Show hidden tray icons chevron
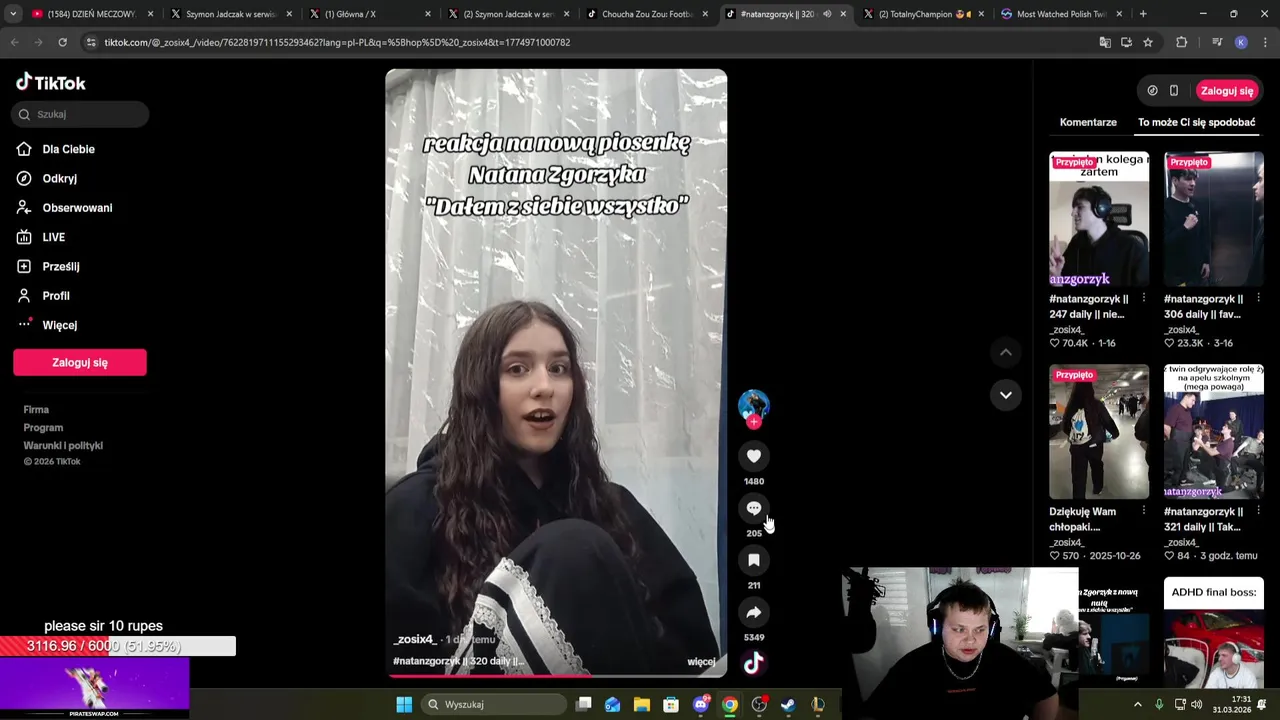Screen dimensions: 1280x720 pyautogui.click(x=1137, y=704)
